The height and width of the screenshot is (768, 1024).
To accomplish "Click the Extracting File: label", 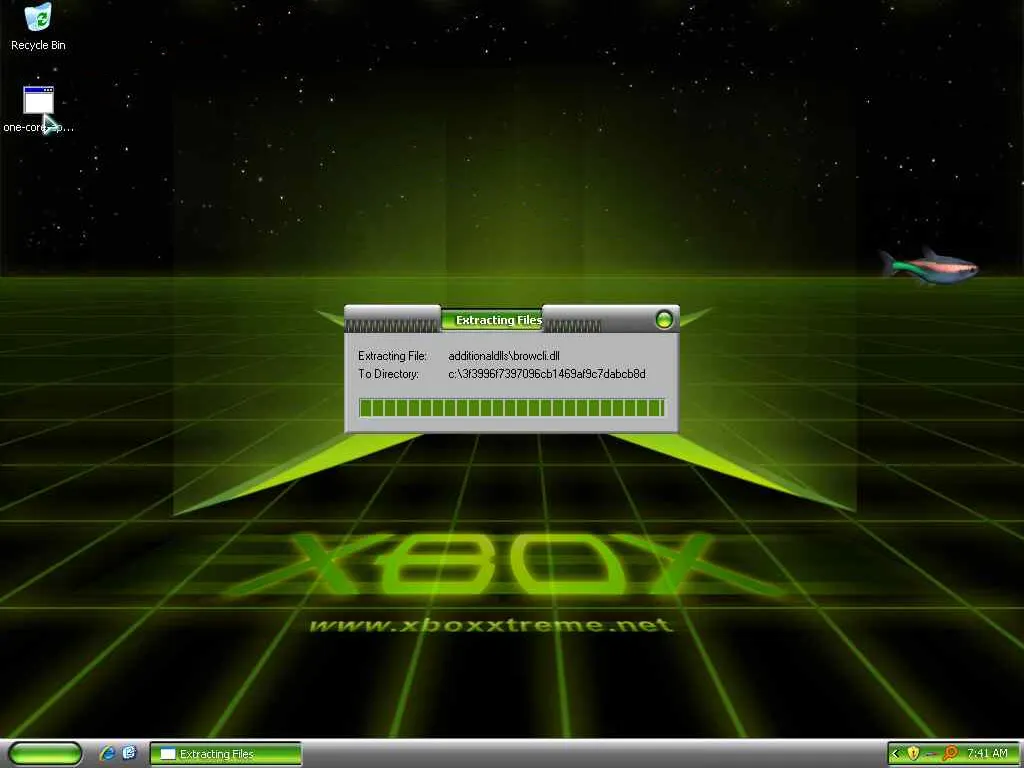I will click(392, 356).
